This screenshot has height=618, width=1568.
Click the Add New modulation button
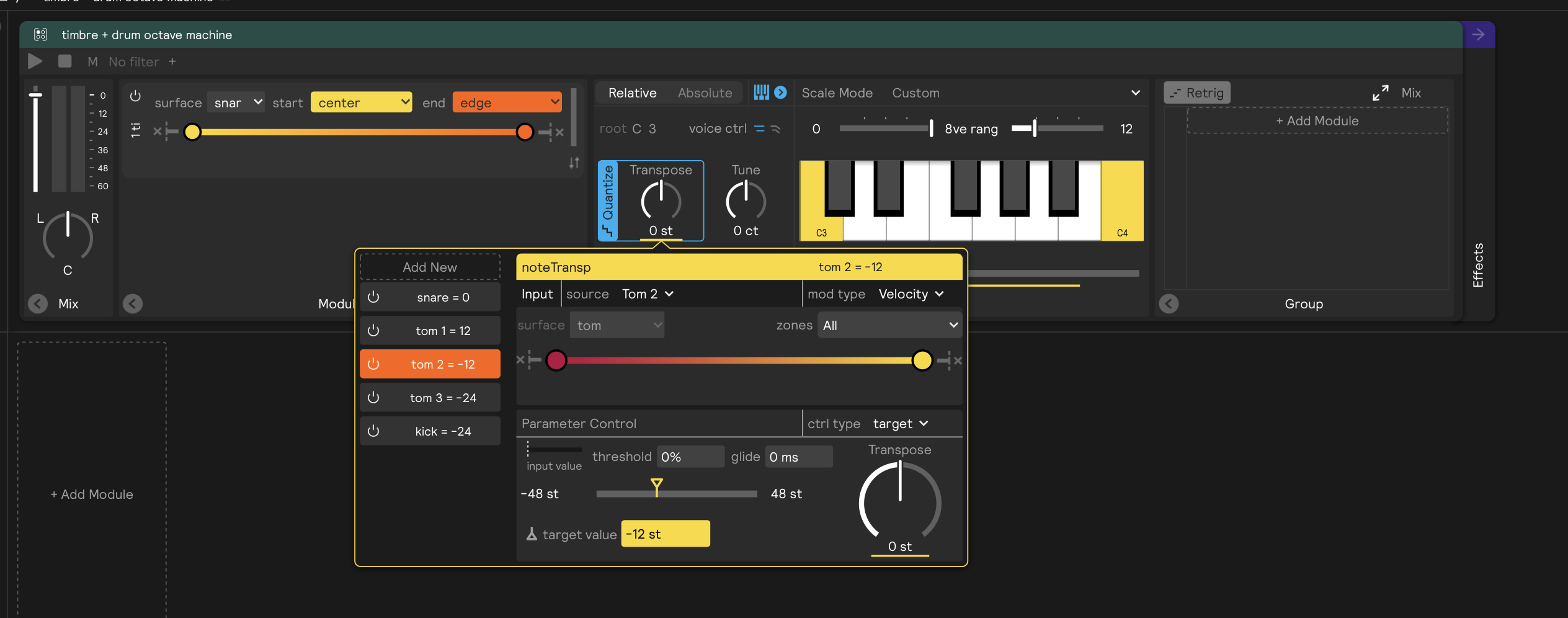pos(430,267)
